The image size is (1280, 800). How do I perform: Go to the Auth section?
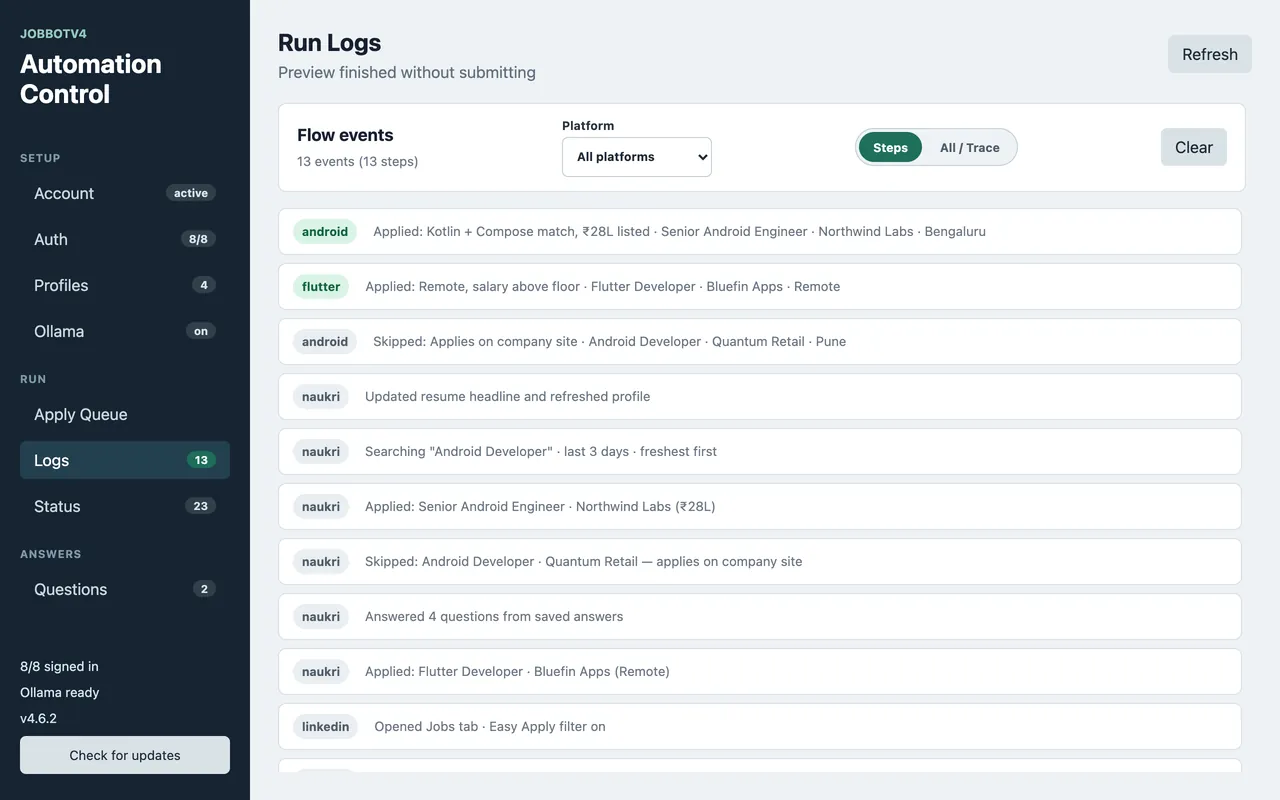[125, 239]
